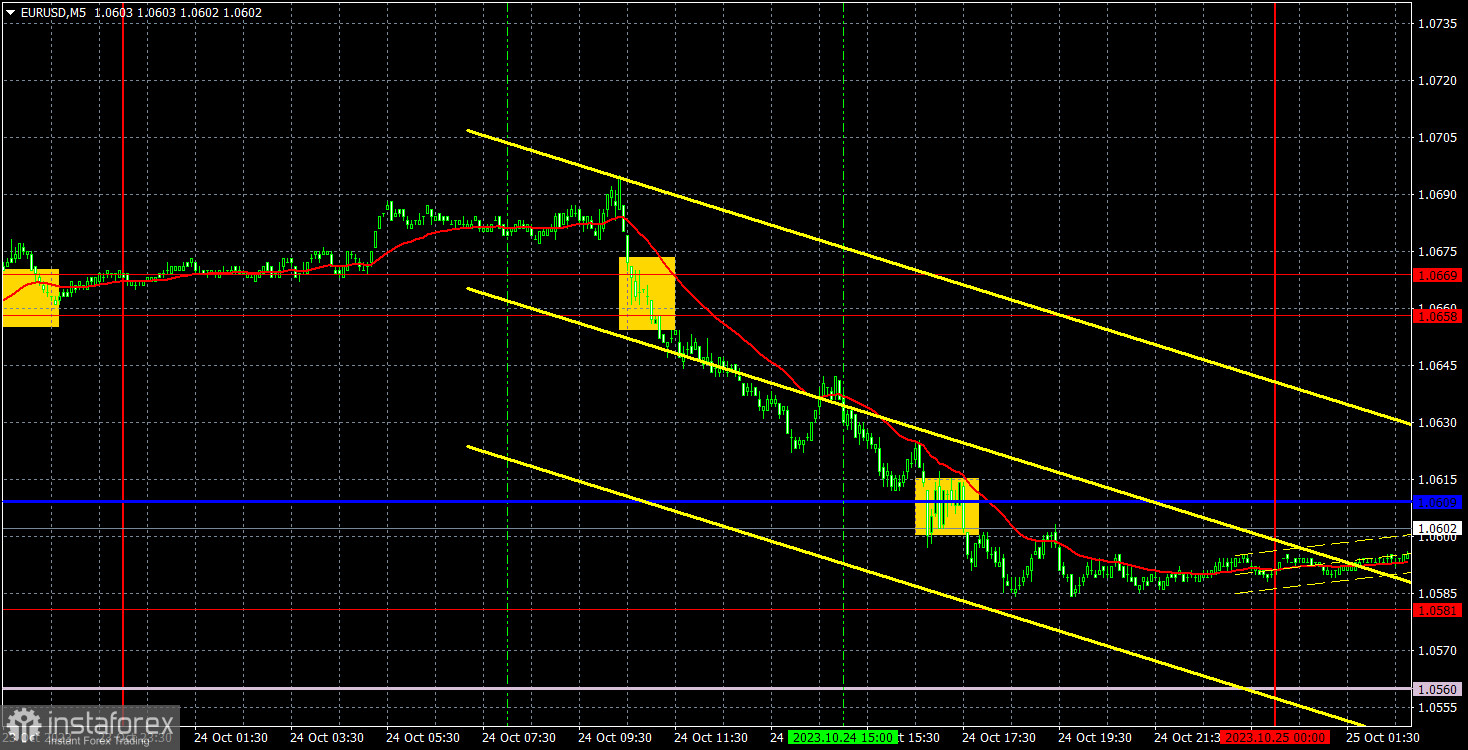Click the 1.0615 value on price axis
This screenshot has height=750, width=1468.
(x=1438, y=479)
